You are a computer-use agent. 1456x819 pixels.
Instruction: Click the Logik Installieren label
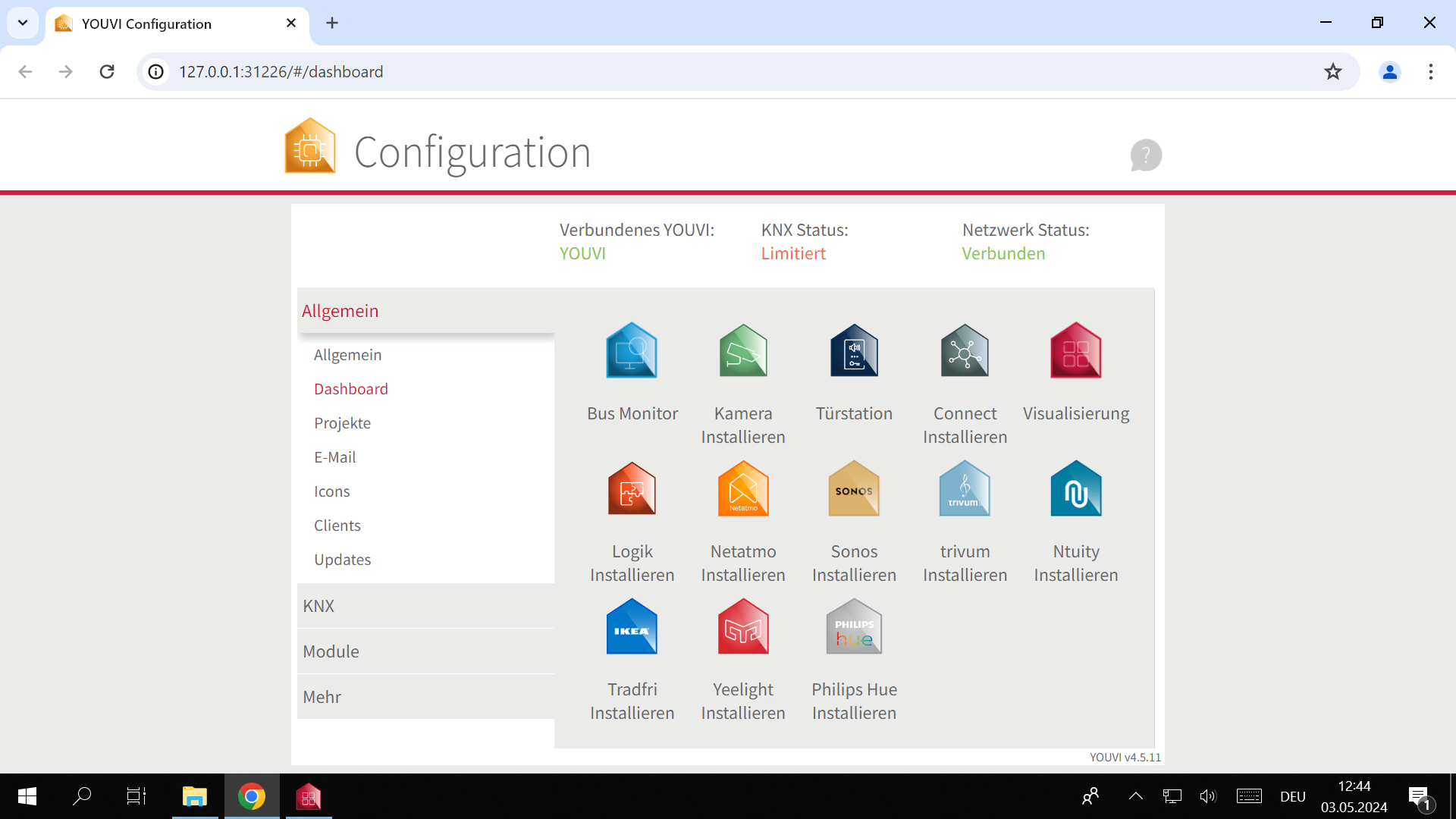[x=632, y=563]
